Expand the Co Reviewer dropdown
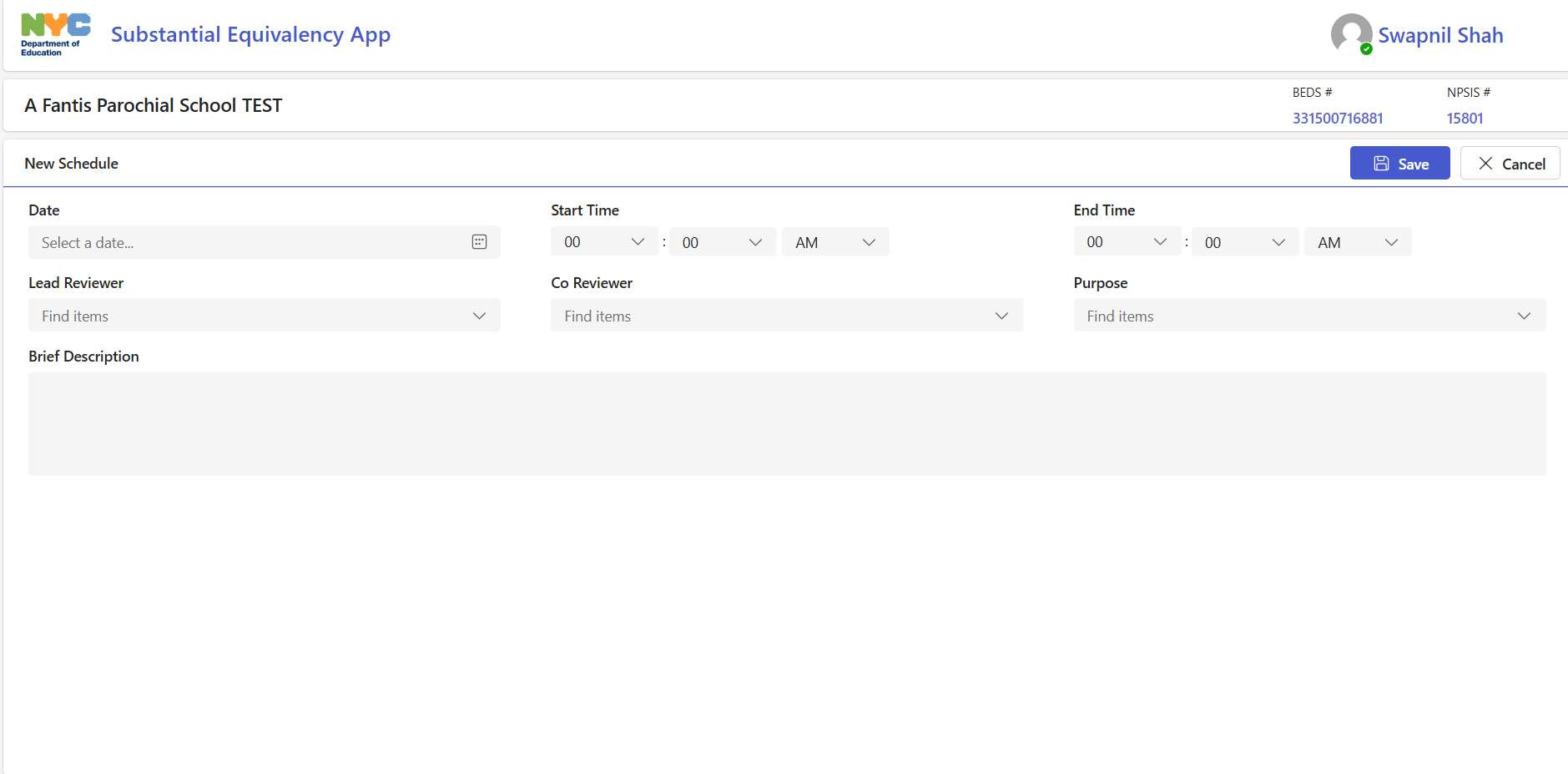This screenshot has width=1568, height=774. point(786,316)
